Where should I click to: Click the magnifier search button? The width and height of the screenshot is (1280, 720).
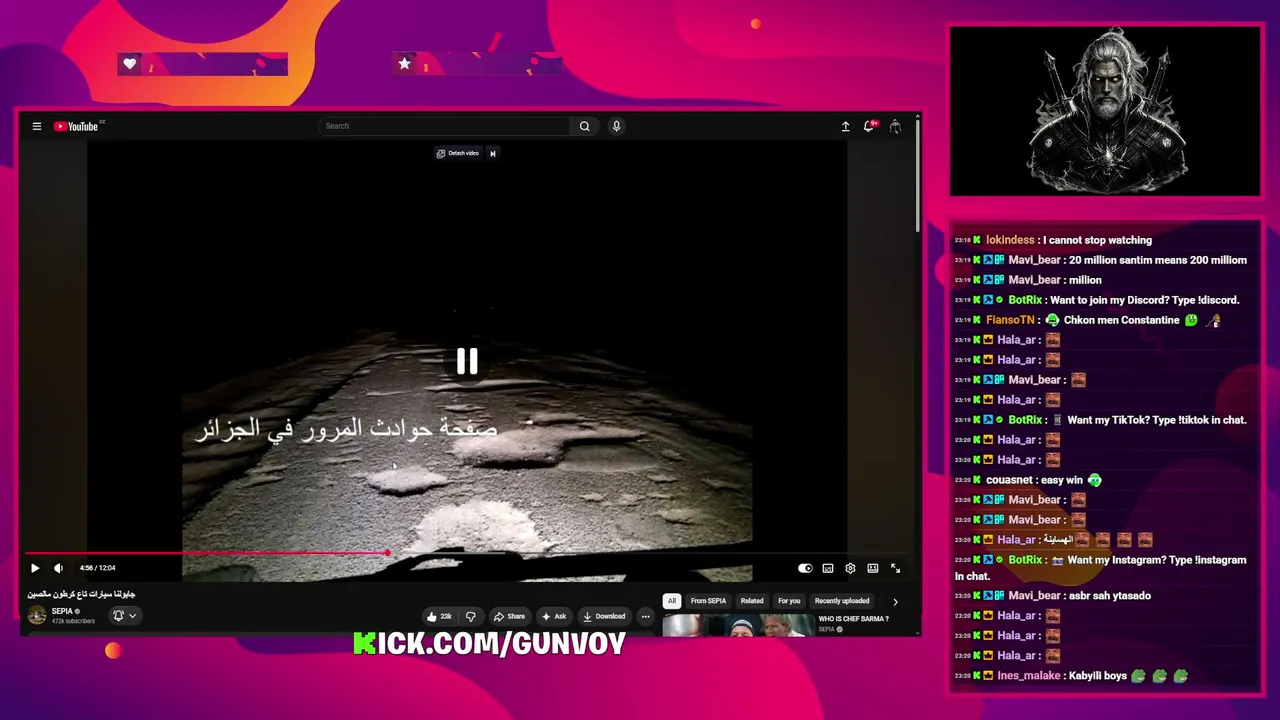pos(585,126)
